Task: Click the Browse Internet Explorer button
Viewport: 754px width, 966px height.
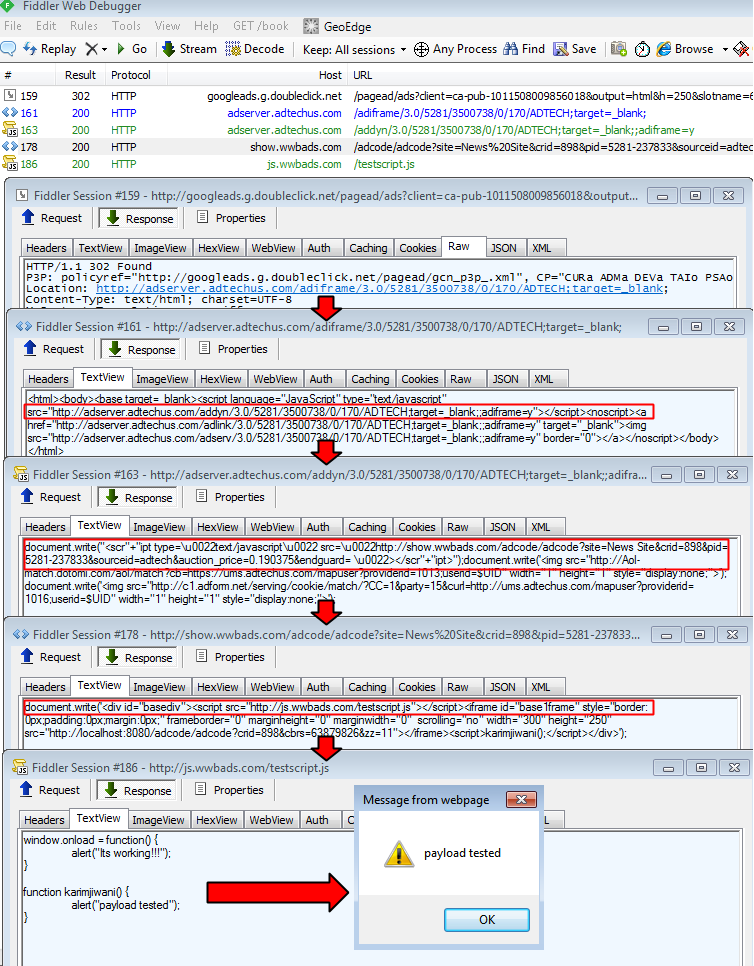Action: pos(685,49)
